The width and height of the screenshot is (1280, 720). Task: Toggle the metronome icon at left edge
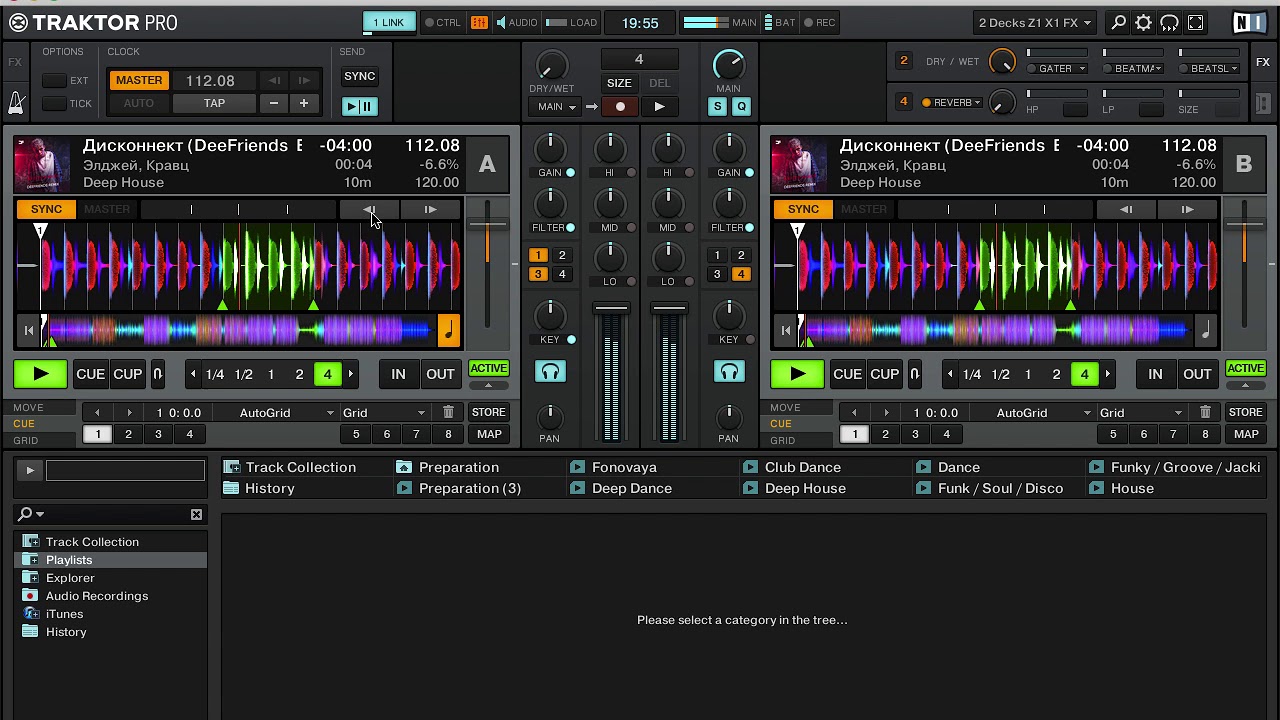[16, 102]
